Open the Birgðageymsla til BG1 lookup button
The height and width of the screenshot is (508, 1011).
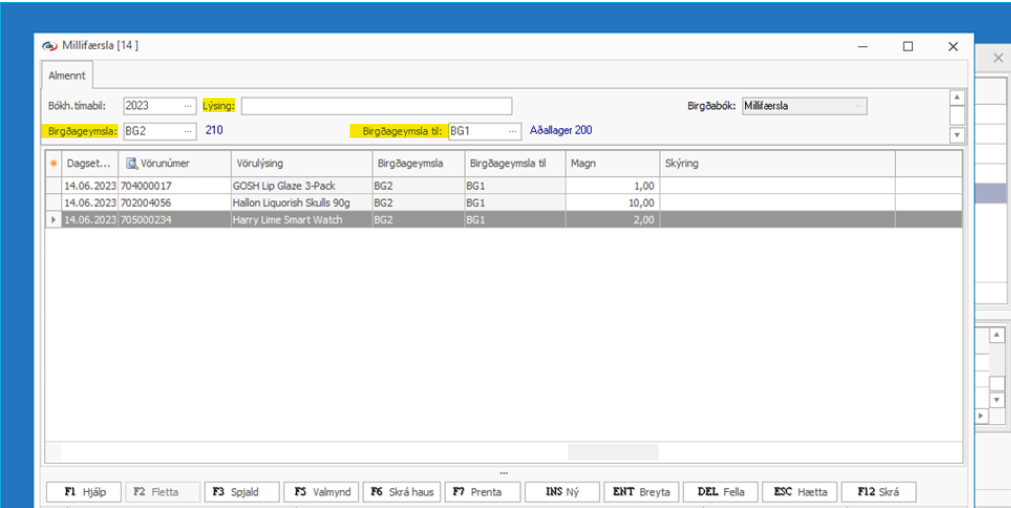[514, 130]
